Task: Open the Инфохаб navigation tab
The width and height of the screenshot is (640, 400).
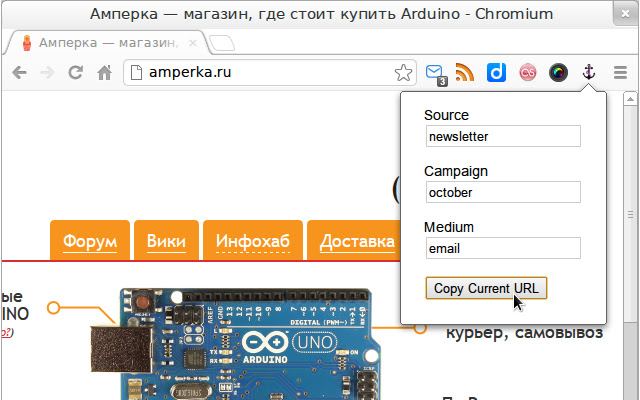Action: 253,241
